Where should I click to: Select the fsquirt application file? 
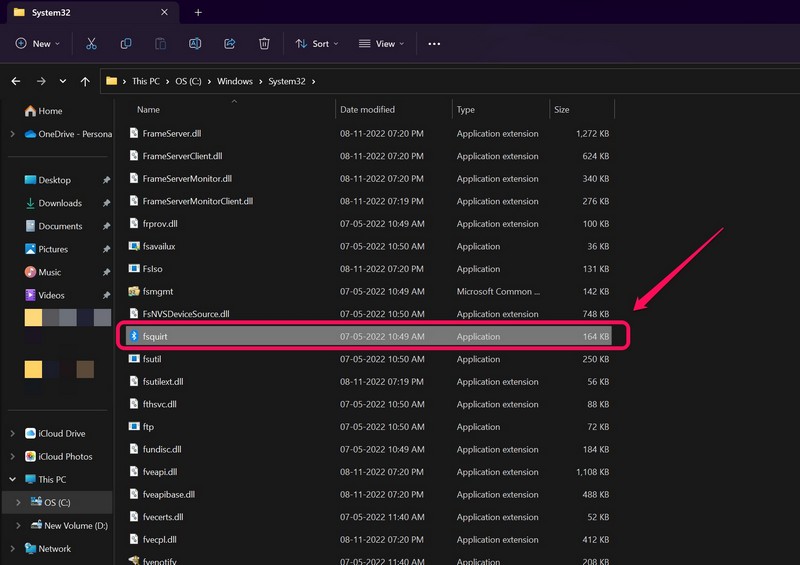coord(155,337)
